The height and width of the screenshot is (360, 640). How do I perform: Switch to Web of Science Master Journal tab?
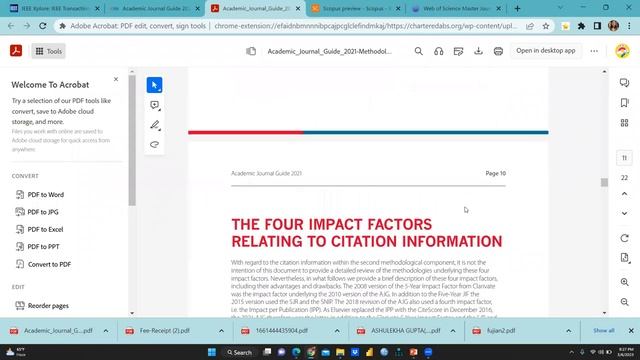(456, 9)
